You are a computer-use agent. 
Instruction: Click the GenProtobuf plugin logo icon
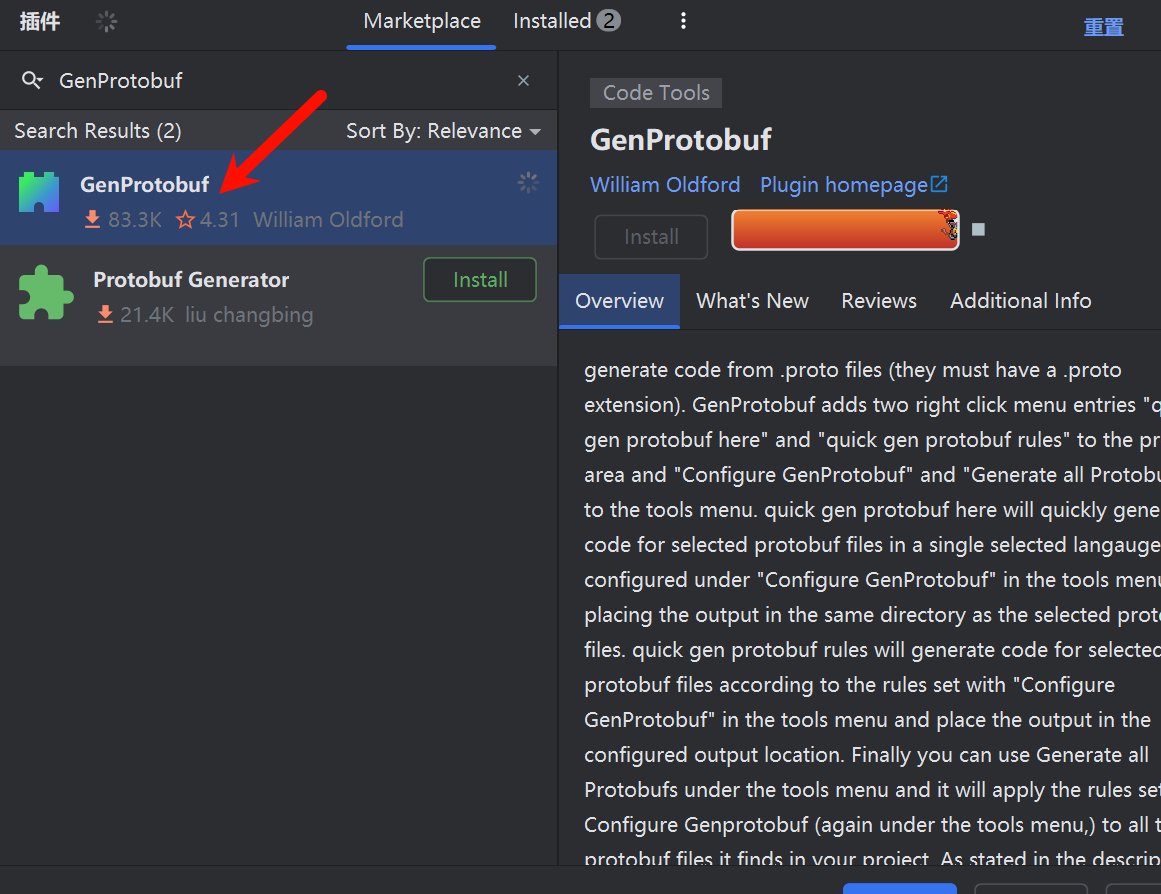point(39,193)
